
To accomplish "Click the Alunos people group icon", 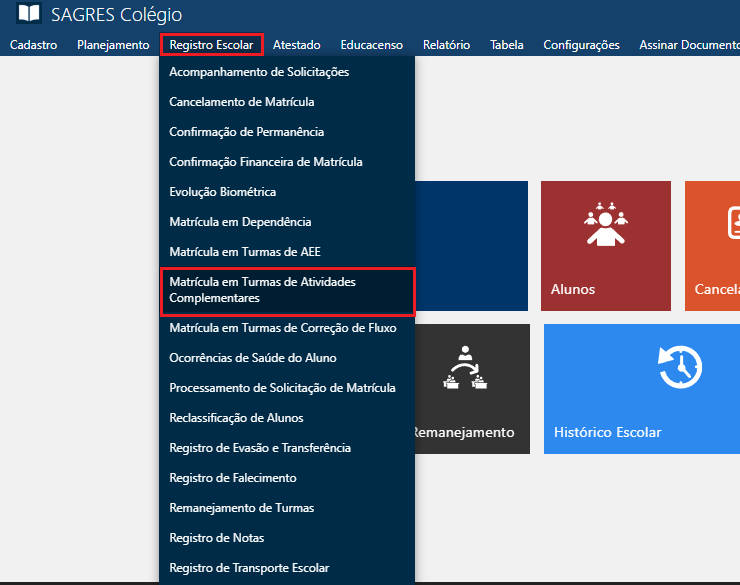I will tap(605, 225).
